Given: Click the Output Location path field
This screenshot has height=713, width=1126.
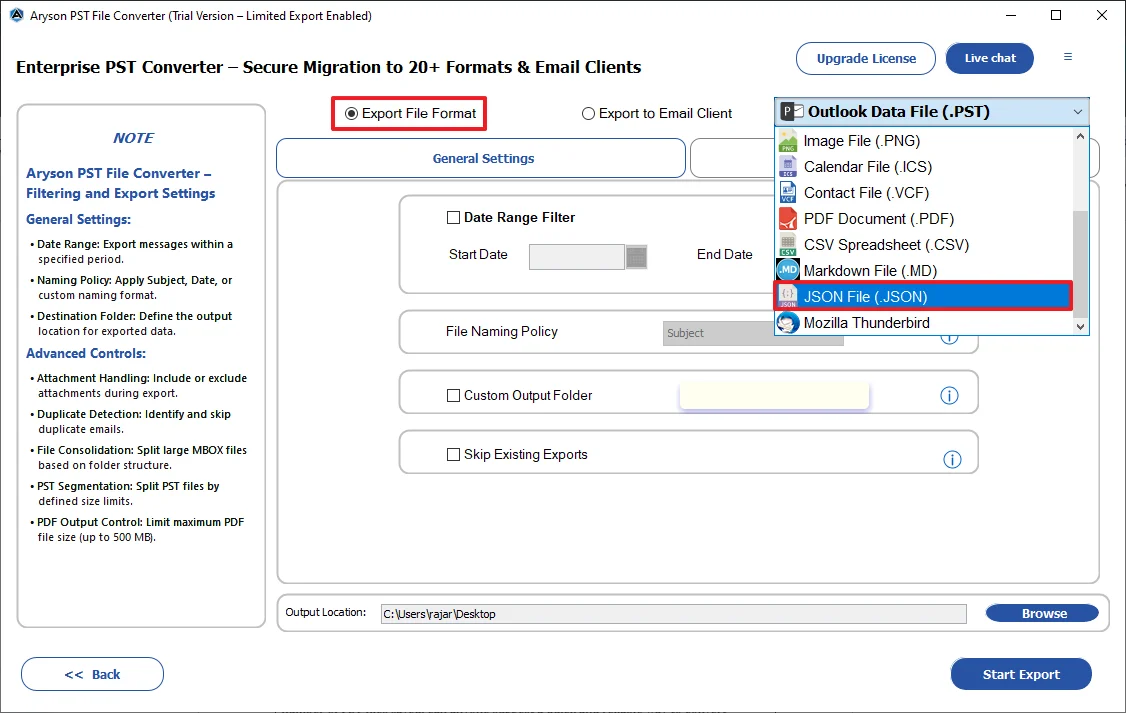Looking at the screenshot, I should pos(674,614).
